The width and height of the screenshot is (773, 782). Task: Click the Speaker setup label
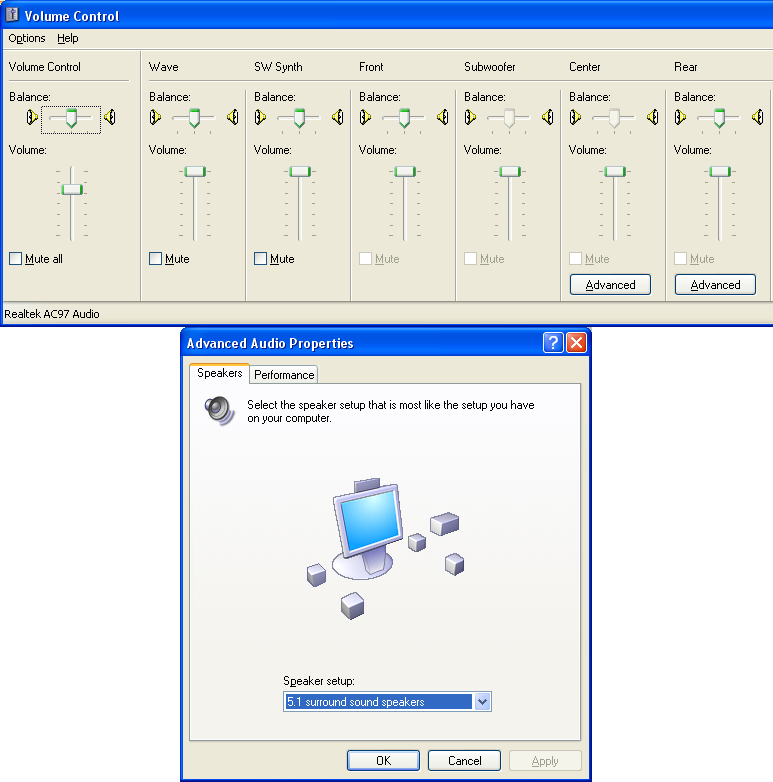coord(319,681)
